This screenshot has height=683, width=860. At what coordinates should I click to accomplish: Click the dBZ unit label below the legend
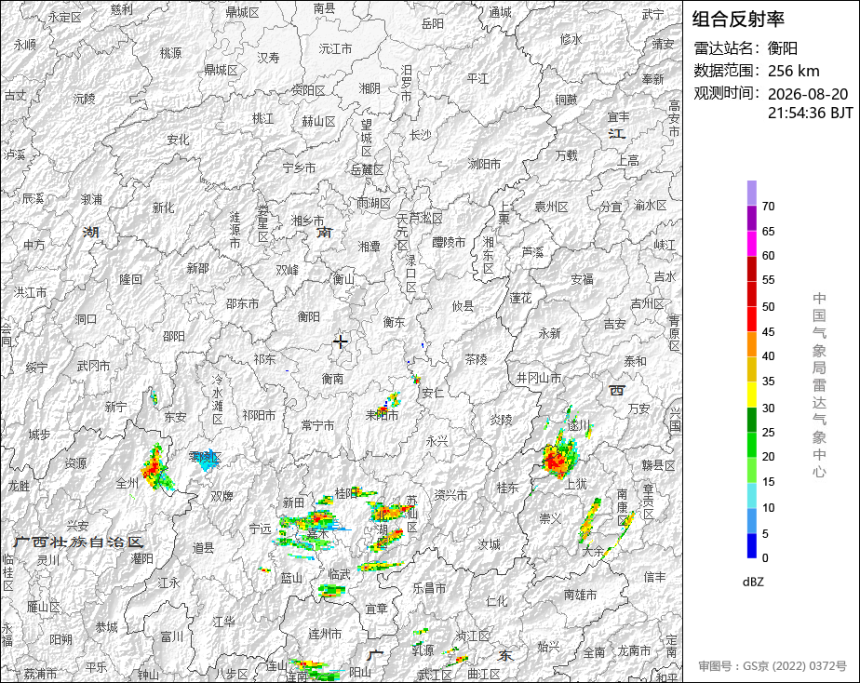point(753,582)
